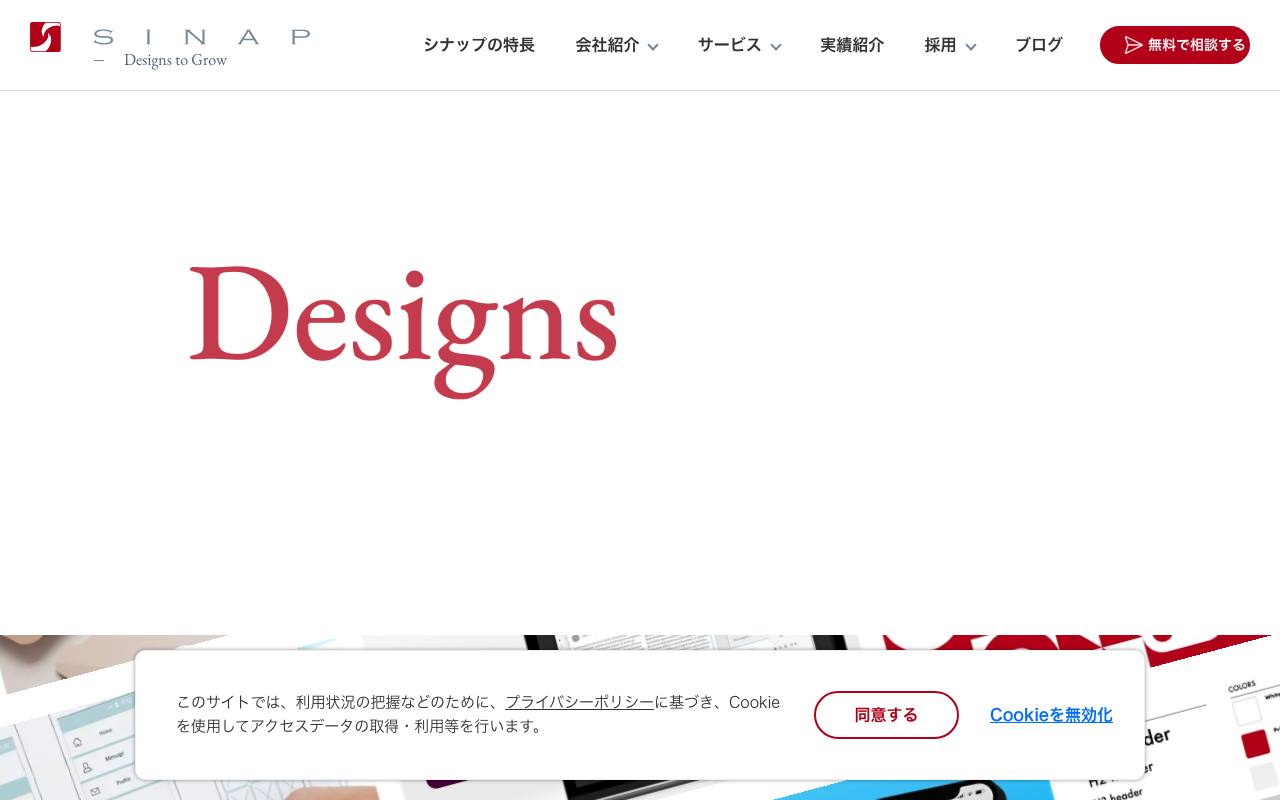This screenshot has height=800, width=1280.
Task: Expand the 会社紹介 dropdown chevron
Action: pos(653,47)
